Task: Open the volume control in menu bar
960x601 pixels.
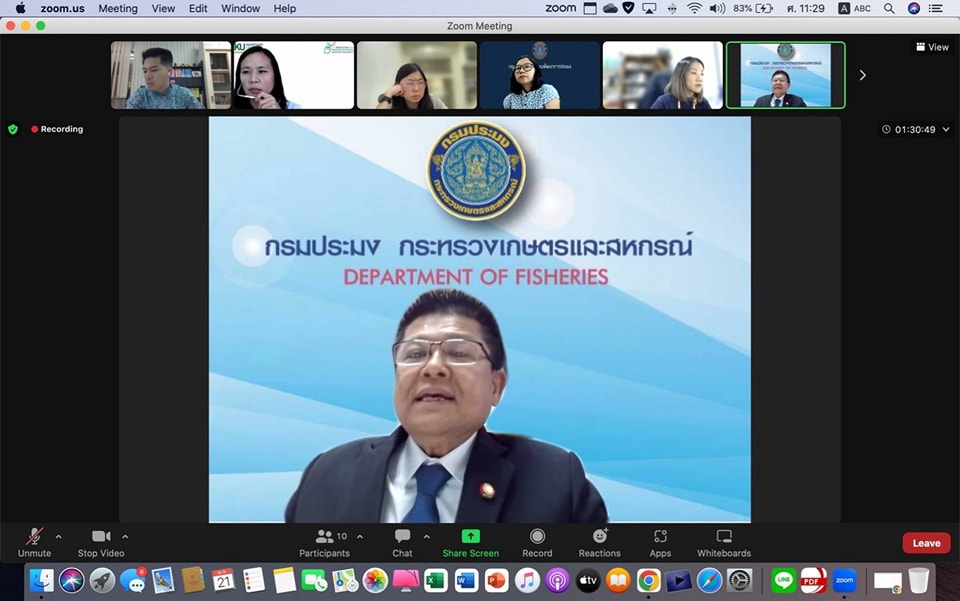Action: [717, 9]
